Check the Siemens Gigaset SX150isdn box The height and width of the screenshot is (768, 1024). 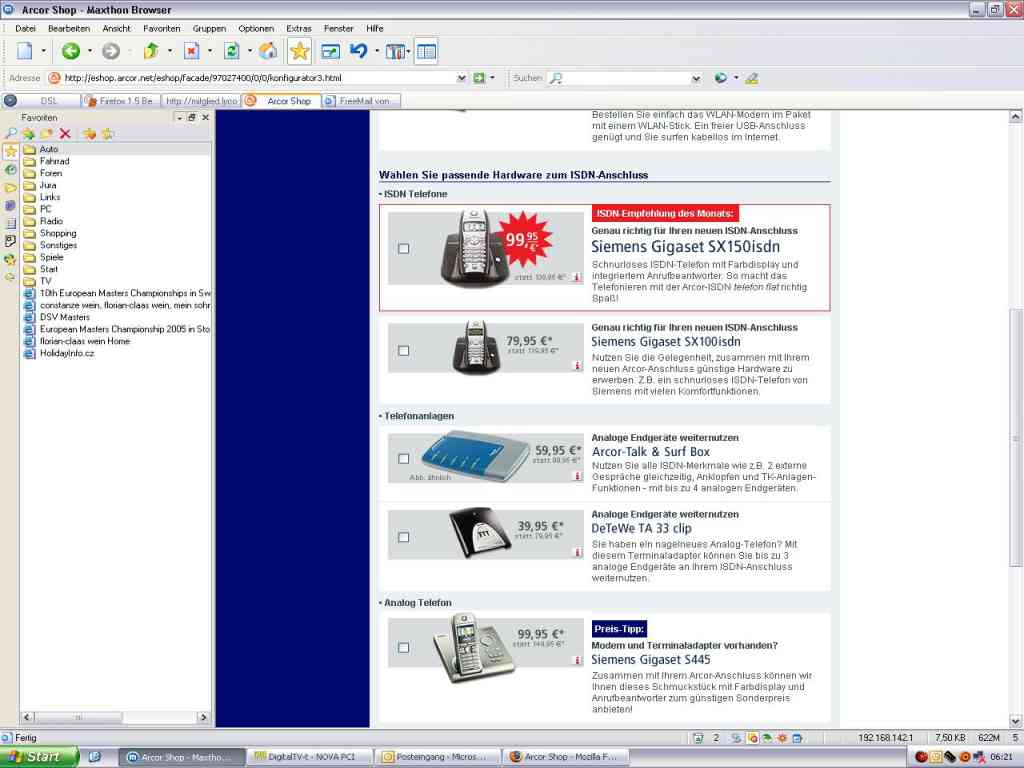[404, 249]
